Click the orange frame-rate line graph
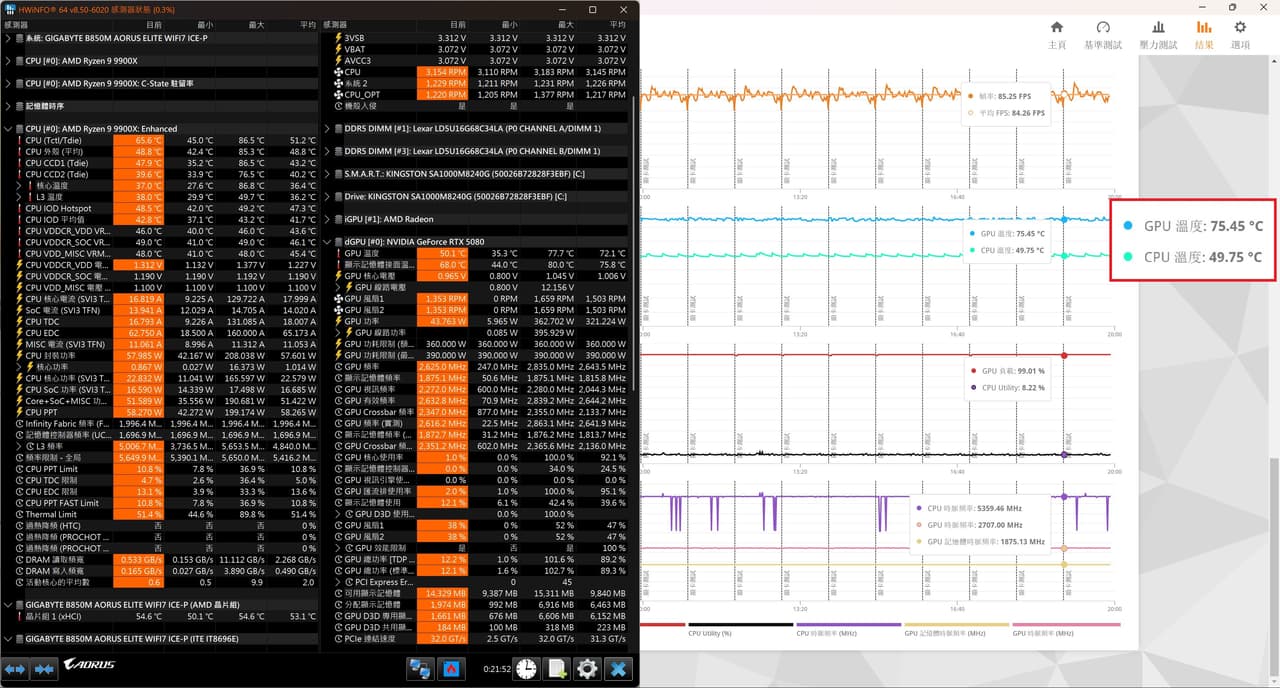The width and height of the screenshot is (1280, 688). point(875,95)
